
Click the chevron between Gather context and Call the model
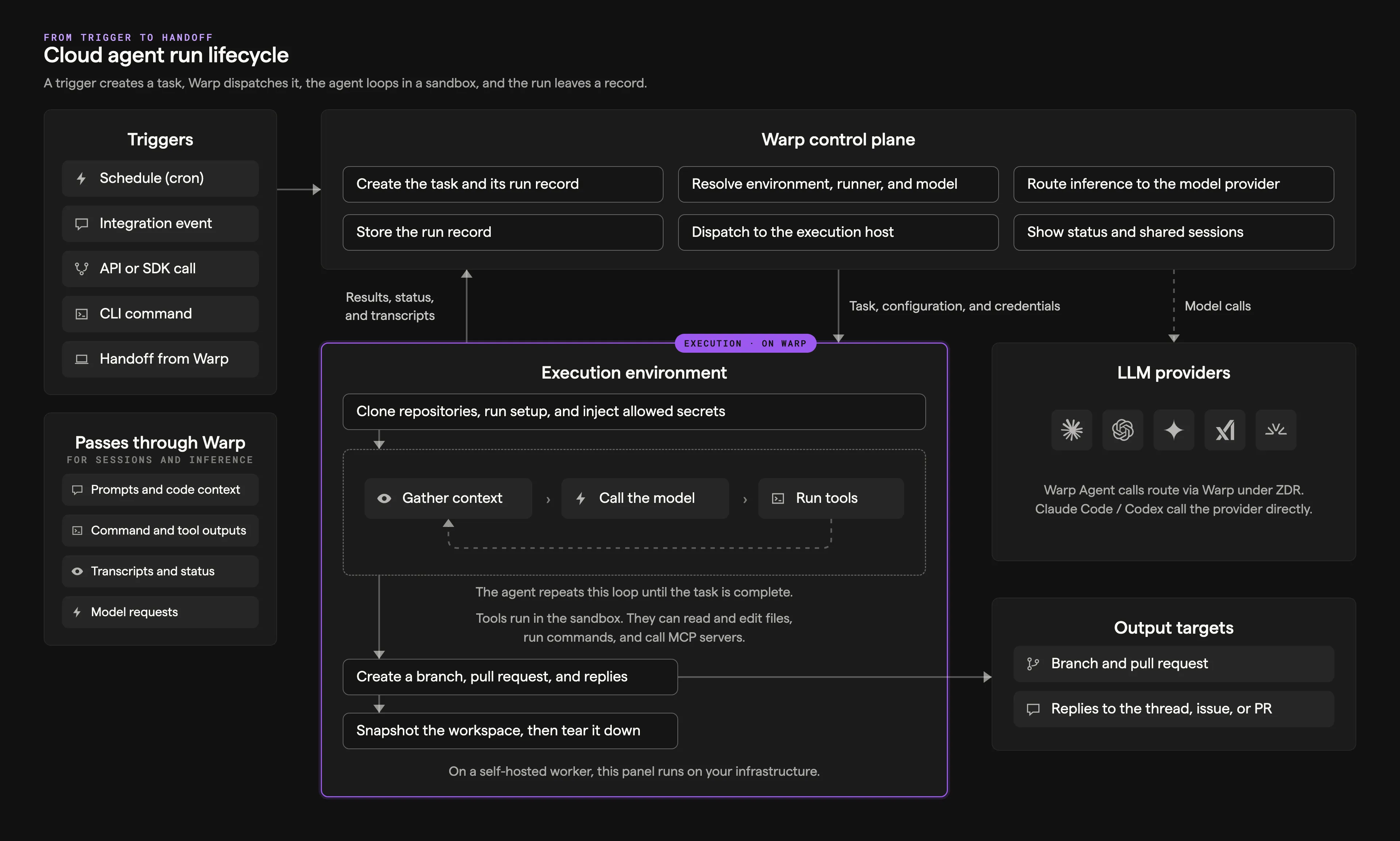tap(548, 500)
